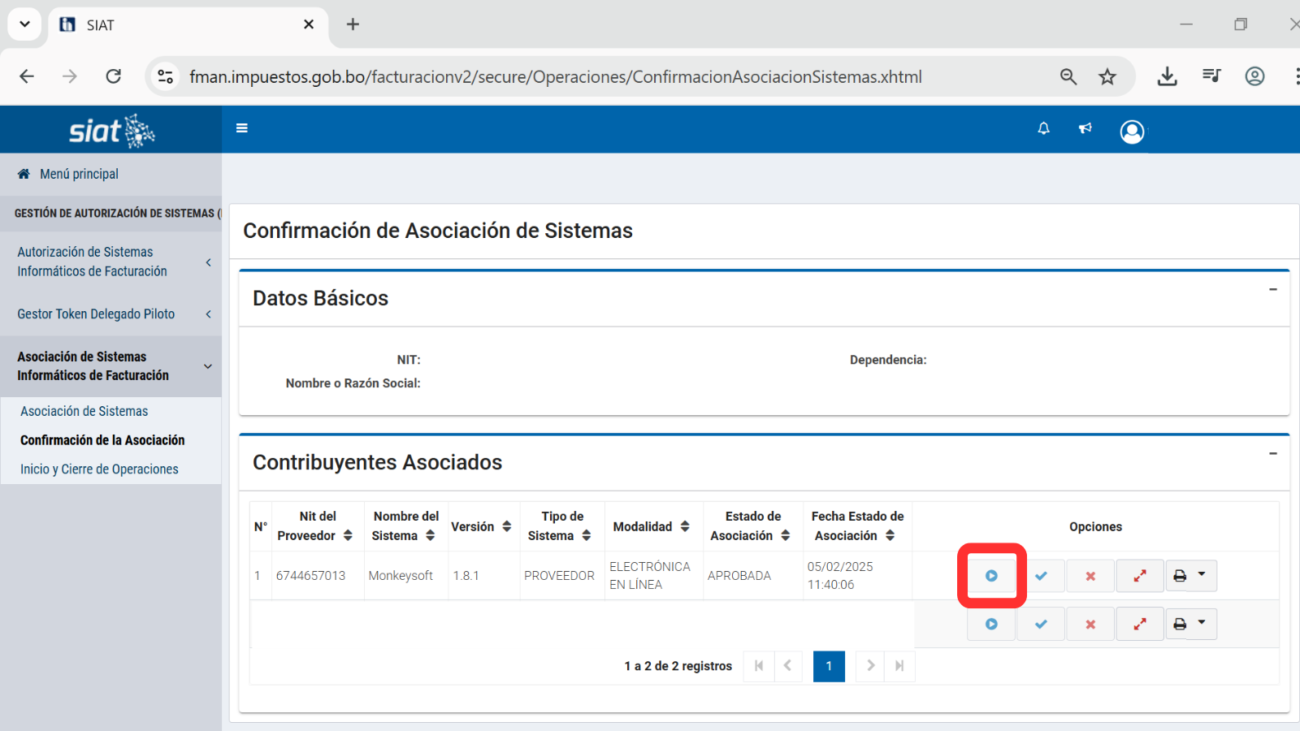Select page 1 in table paginator
This screenshot has width=1300, height=731.
pos(829,666)
